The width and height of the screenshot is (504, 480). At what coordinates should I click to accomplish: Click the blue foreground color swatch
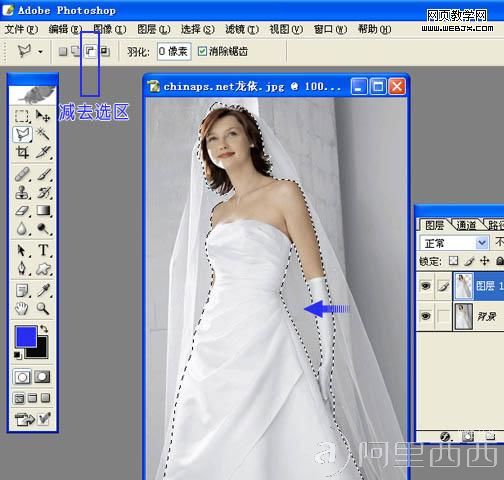coord(26,337)
